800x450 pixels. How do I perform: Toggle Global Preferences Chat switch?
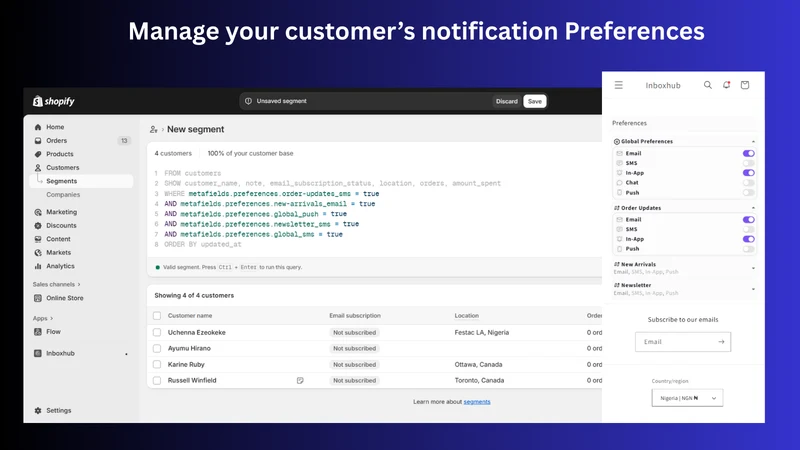tap(748, 183)
